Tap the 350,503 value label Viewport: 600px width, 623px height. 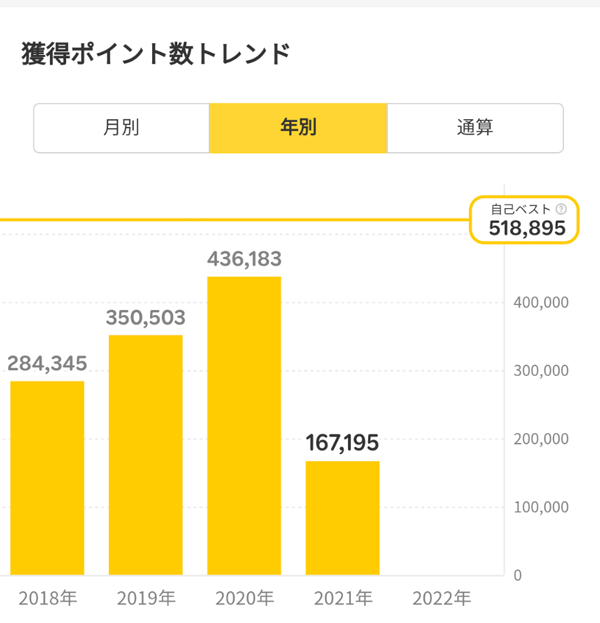[146, 317]
